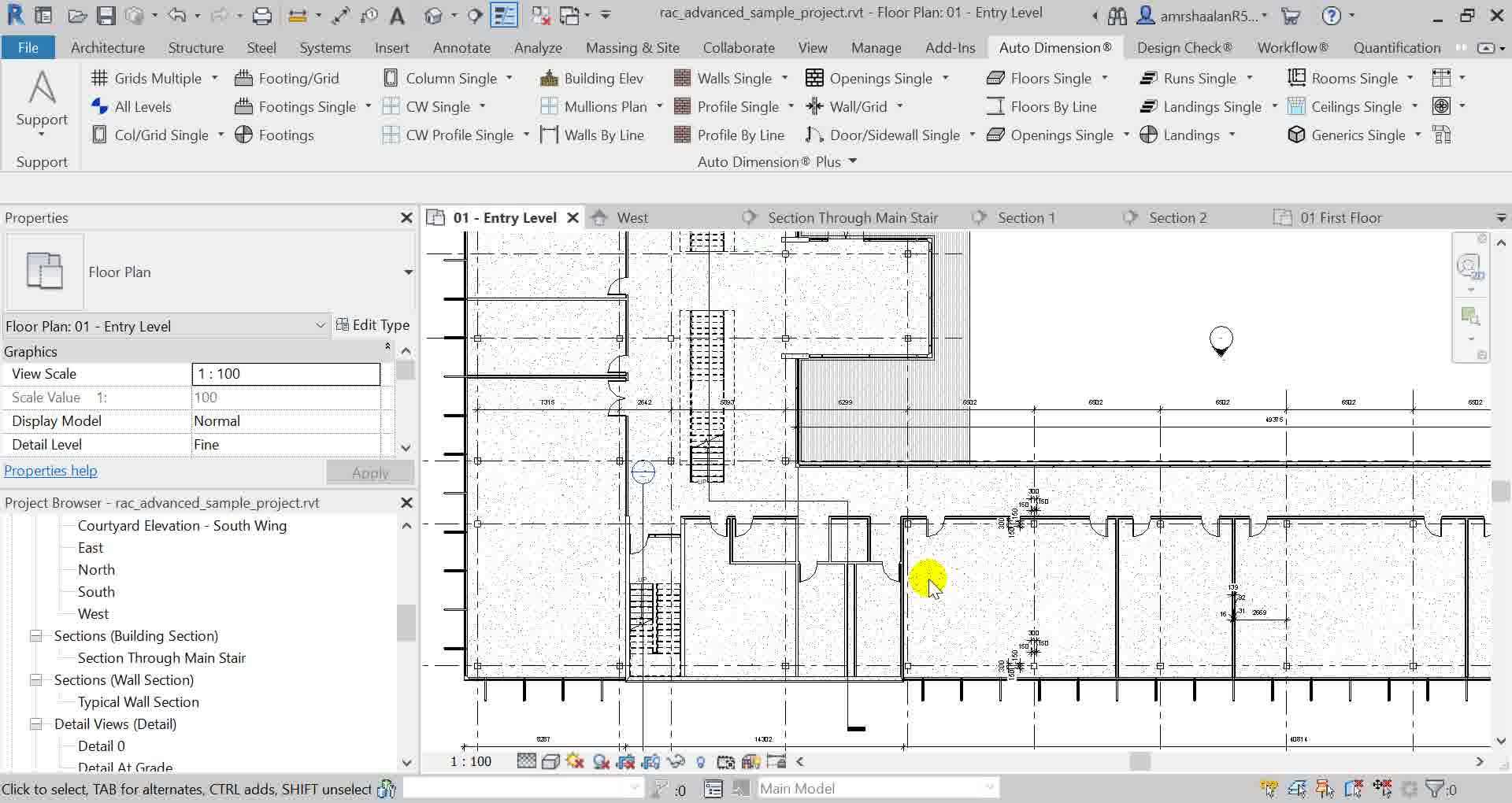The image size is (1512, 803).
Task: Click the Support button in ribbon
Action: 42,104
